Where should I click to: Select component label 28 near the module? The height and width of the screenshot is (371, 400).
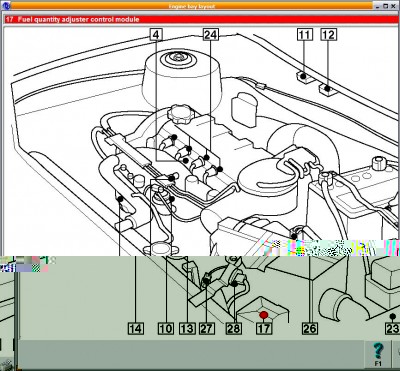234,329
